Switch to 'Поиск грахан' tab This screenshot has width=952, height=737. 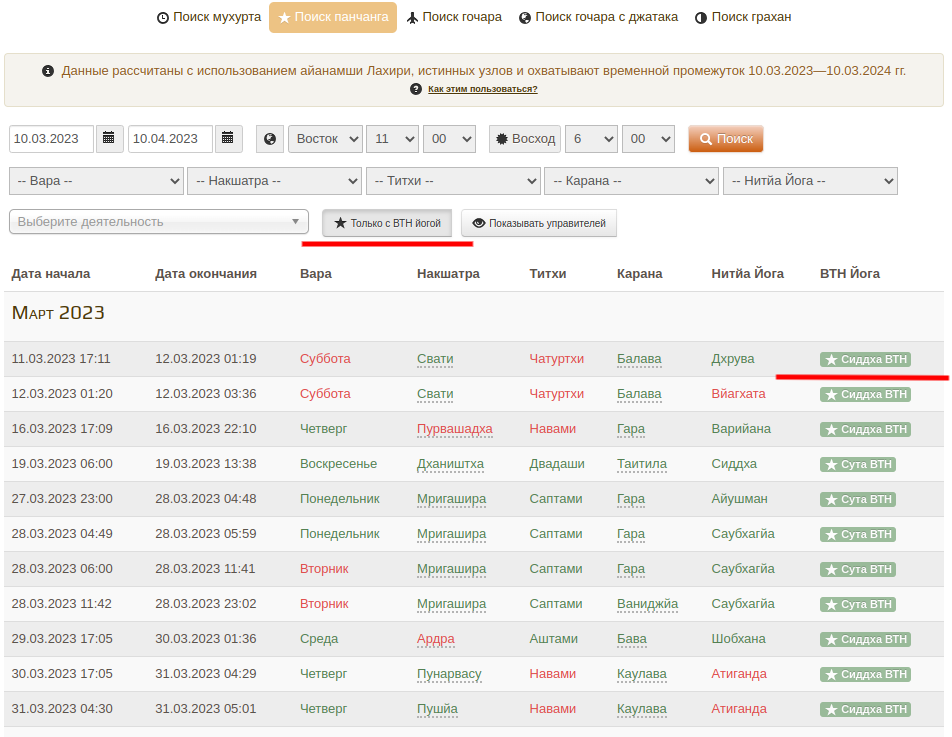click(x=743, y=18)
